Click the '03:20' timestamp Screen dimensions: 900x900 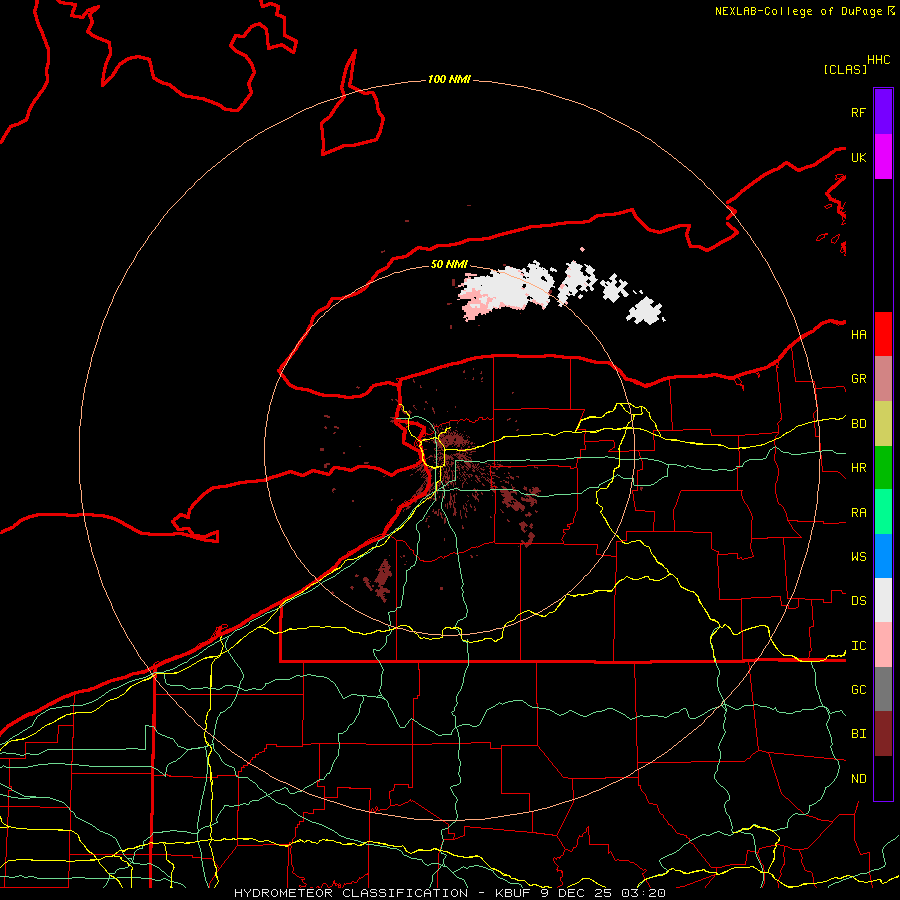coord(642,893)
